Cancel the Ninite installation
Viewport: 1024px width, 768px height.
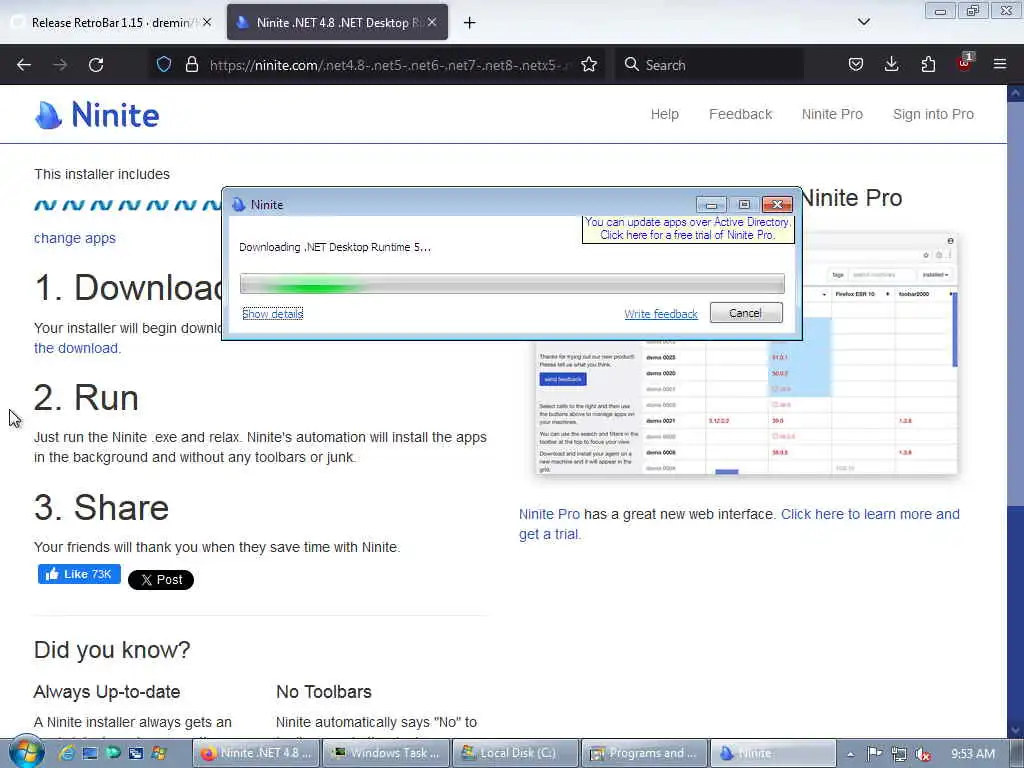click(746, 313)
